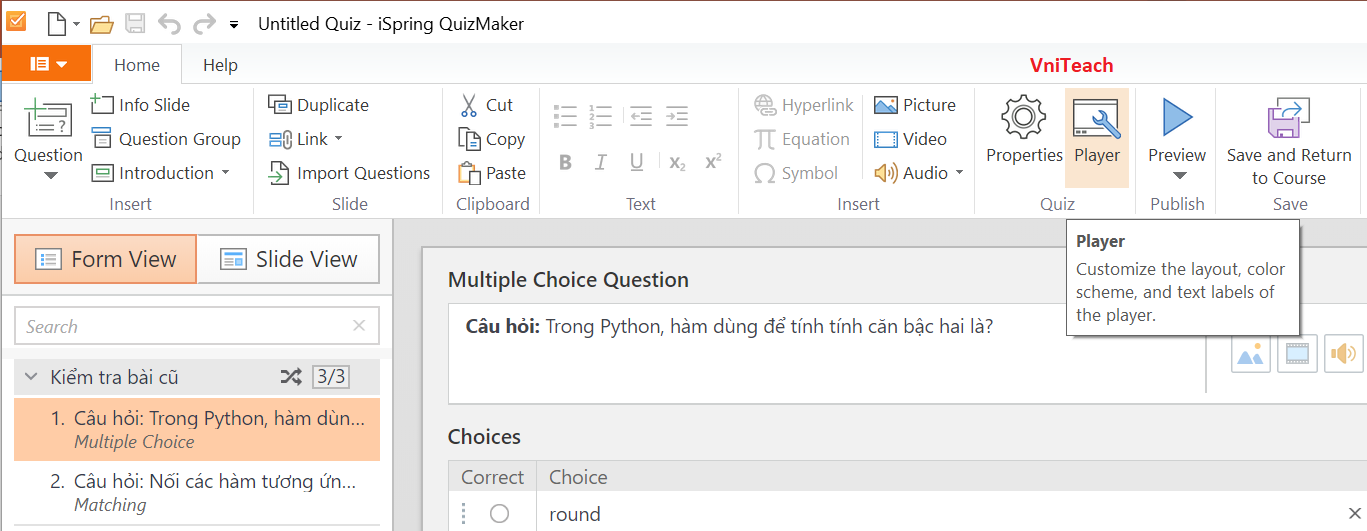Switch to Slide View
The image size is (1367, 531).
pos(288,259)
